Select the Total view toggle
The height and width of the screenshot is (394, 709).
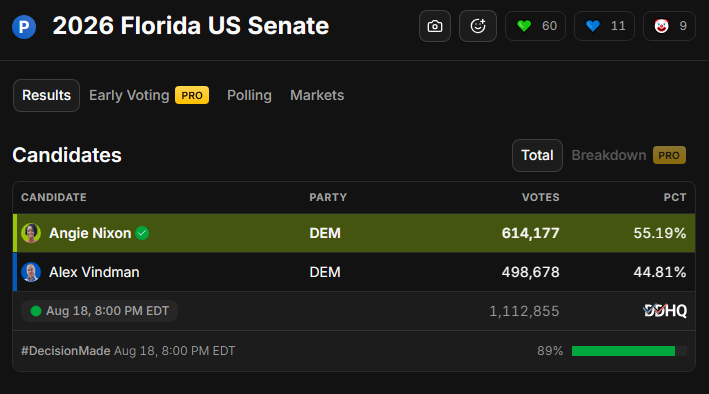(537, 155)
